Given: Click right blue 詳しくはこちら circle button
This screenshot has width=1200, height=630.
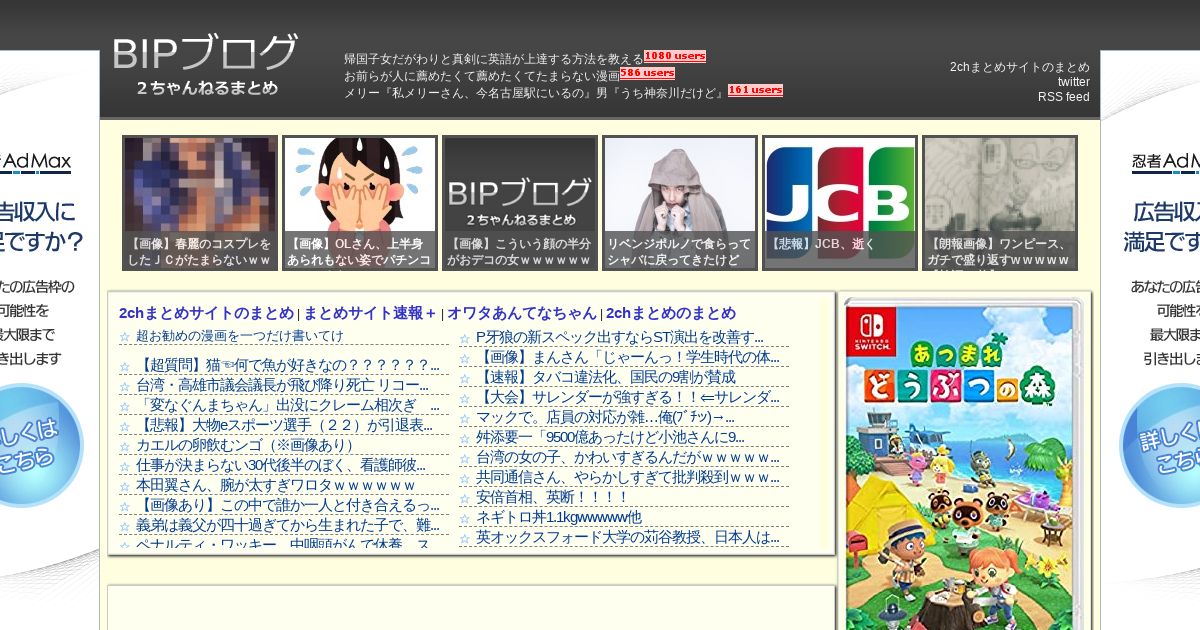Looking at the screenshot, I should click(x=1160, y=446).
